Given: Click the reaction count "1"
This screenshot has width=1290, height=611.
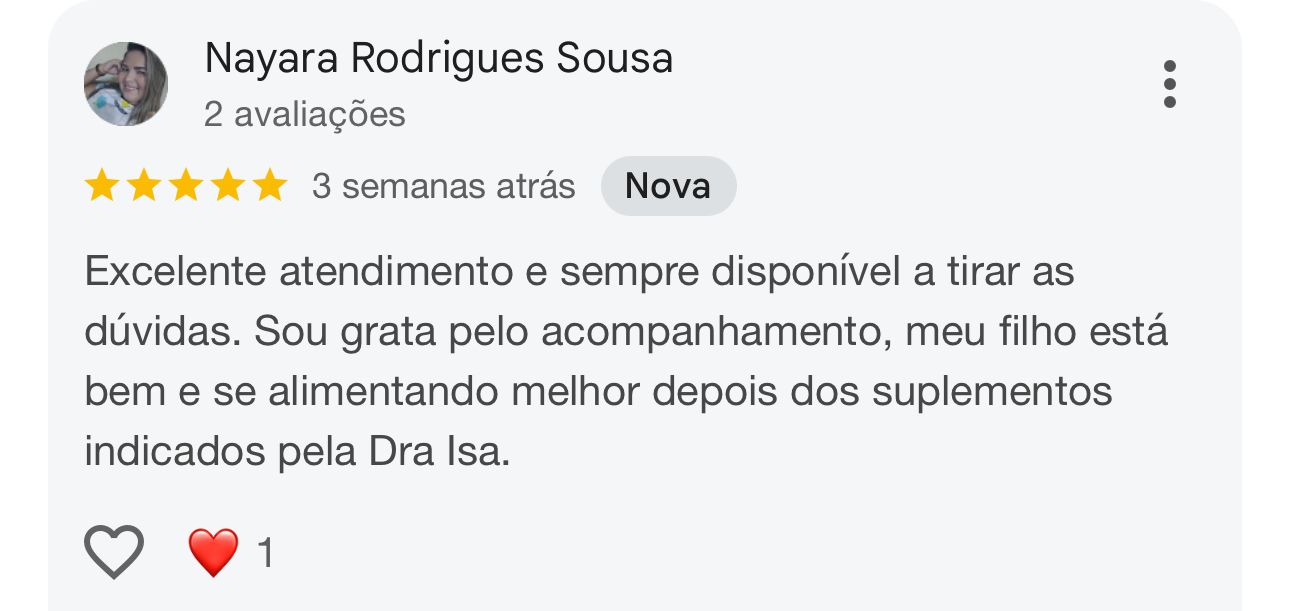Looking at the screenshot, I should click(265, 553).
